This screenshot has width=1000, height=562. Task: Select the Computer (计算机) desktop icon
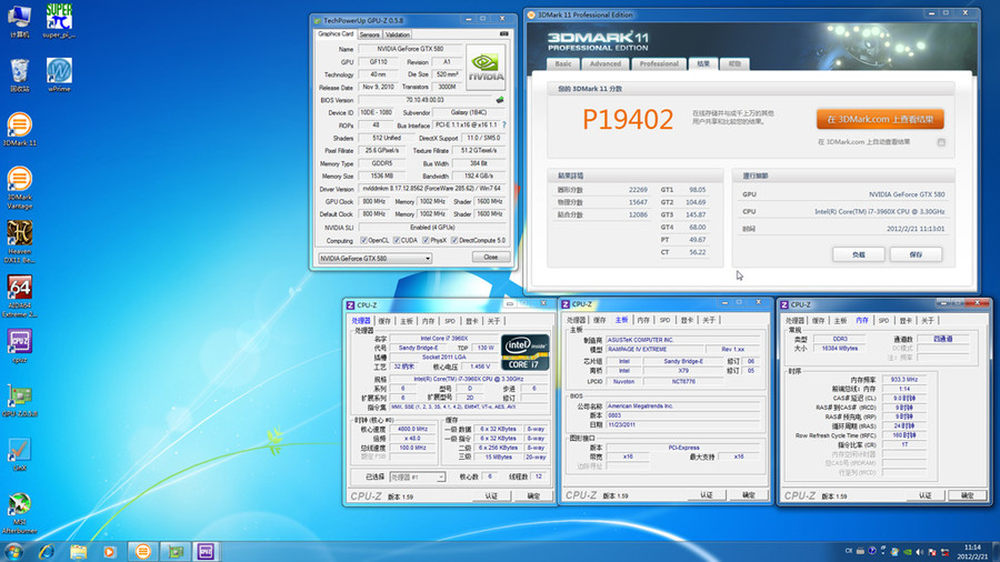click(x=20, y=20)
